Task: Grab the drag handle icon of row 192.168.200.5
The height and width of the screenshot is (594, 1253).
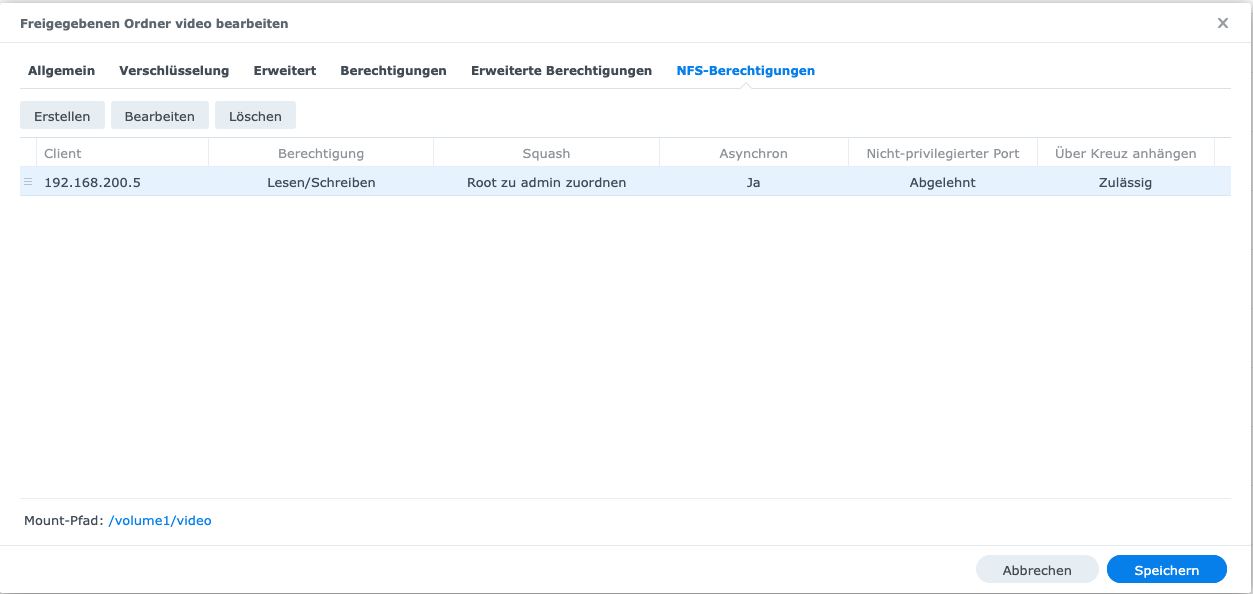Action: 28,182
